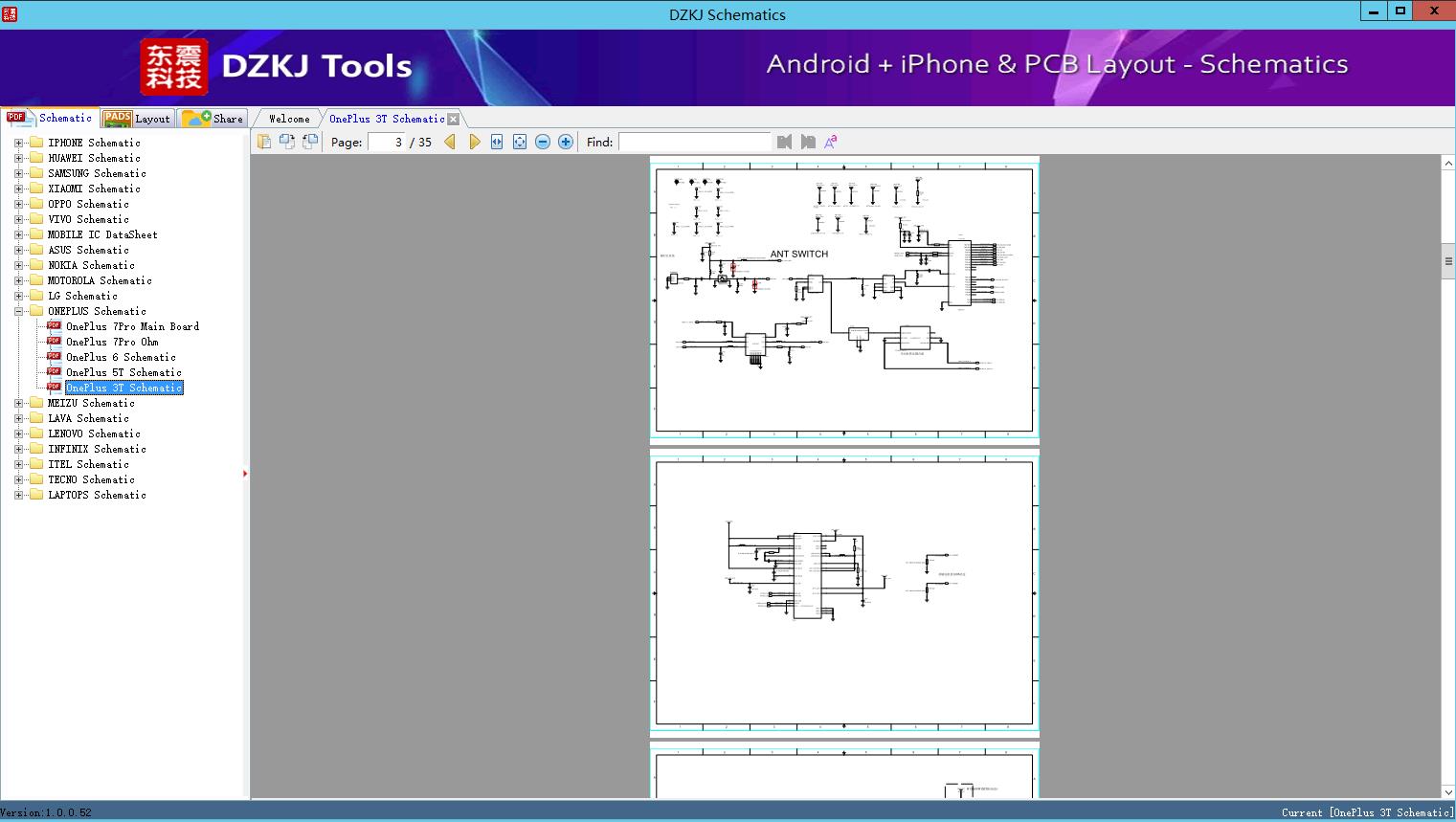Click the vertical scrollbar thumb
Image resolution: width=1456 pixels, height=822 pixels.
[x=1448, y=261]
